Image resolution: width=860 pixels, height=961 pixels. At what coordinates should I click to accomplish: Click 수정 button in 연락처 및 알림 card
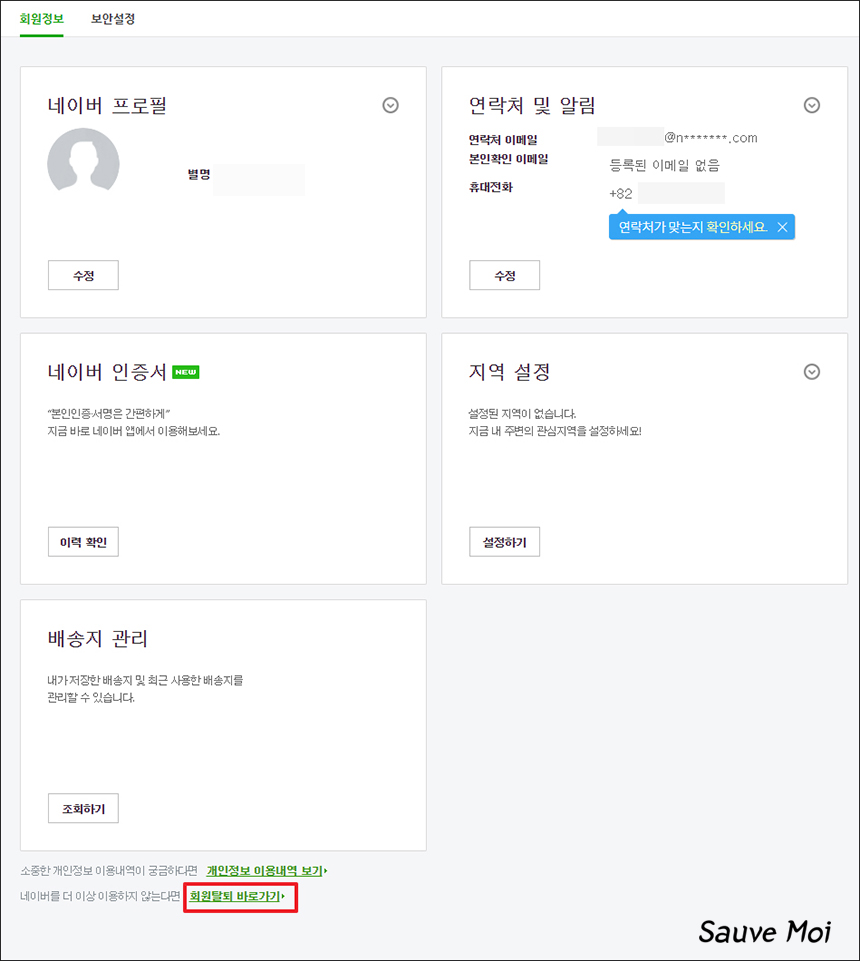point(504,275)
